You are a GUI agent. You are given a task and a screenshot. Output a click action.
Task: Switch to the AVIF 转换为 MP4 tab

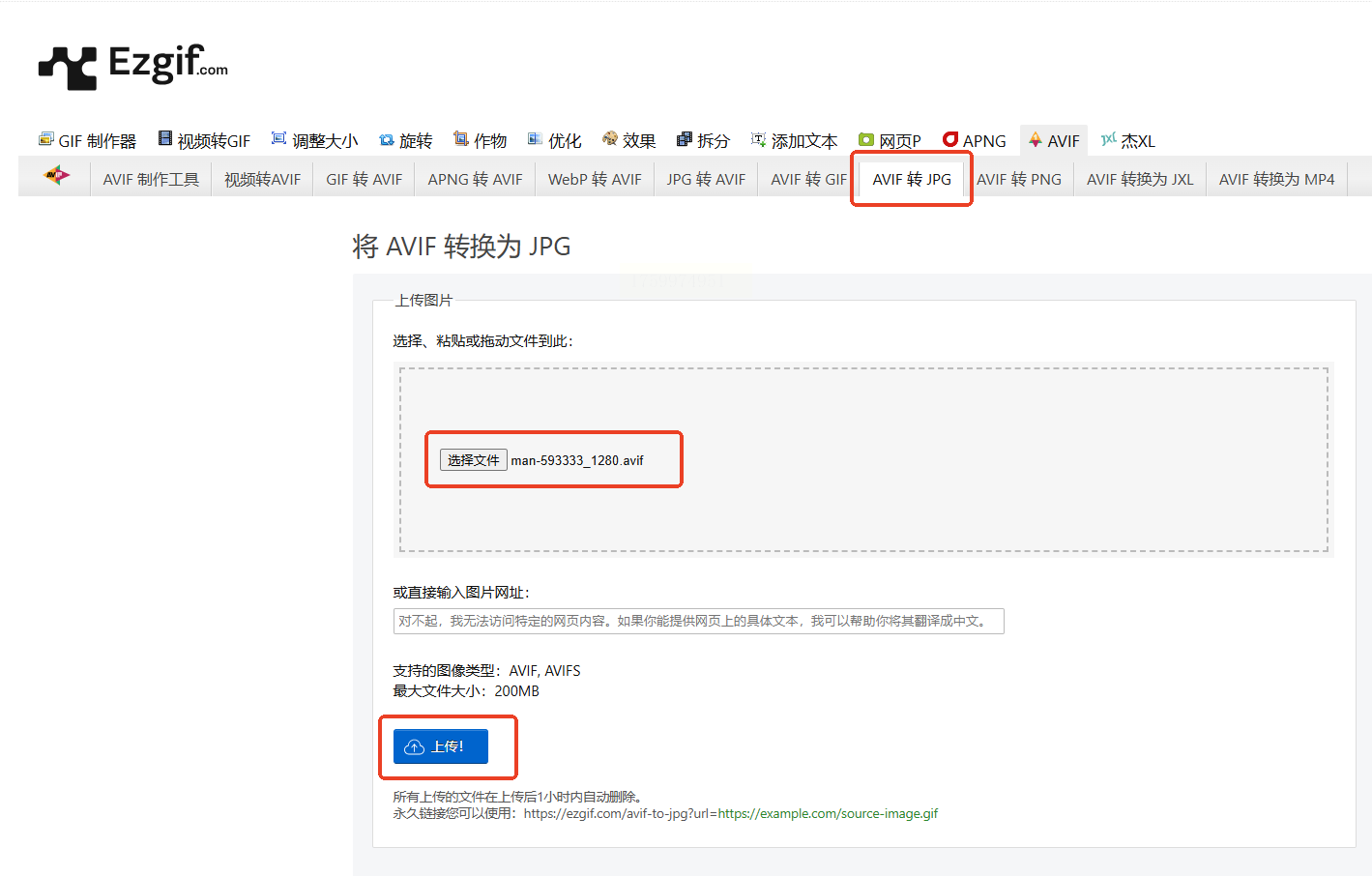[1276, 180]
